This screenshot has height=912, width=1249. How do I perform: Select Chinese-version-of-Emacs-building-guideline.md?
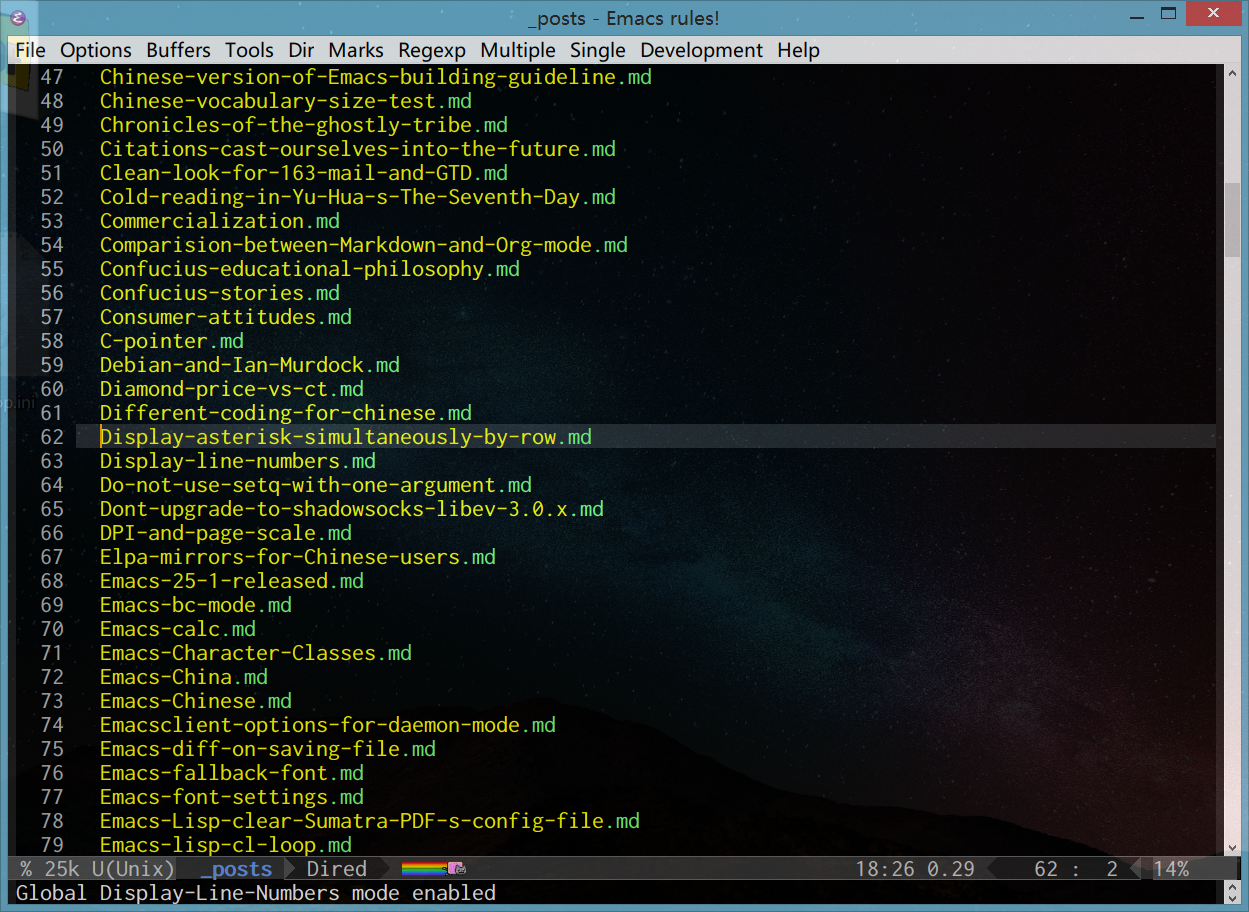376,77
